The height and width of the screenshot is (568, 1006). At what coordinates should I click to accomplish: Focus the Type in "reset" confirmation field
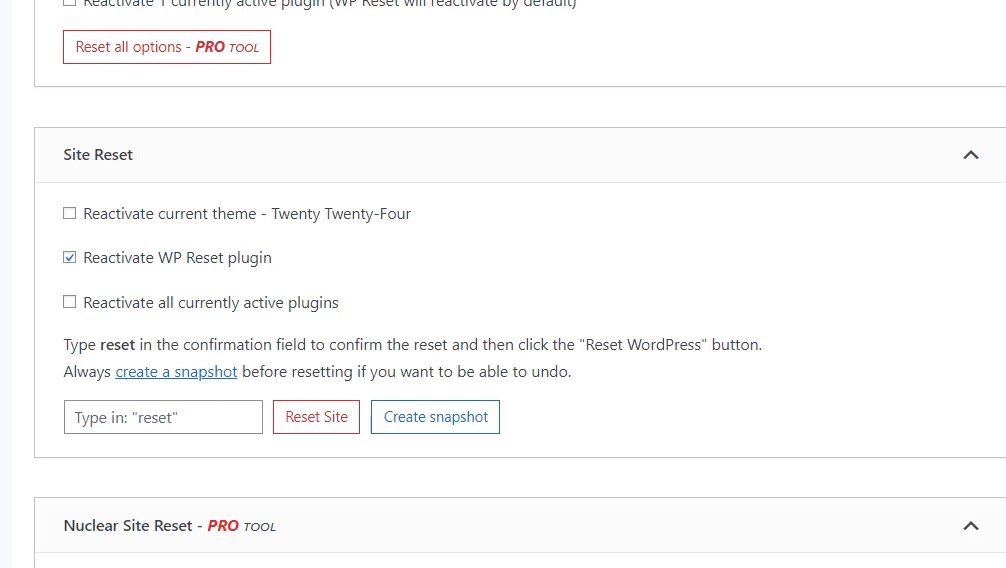[163, 417]
